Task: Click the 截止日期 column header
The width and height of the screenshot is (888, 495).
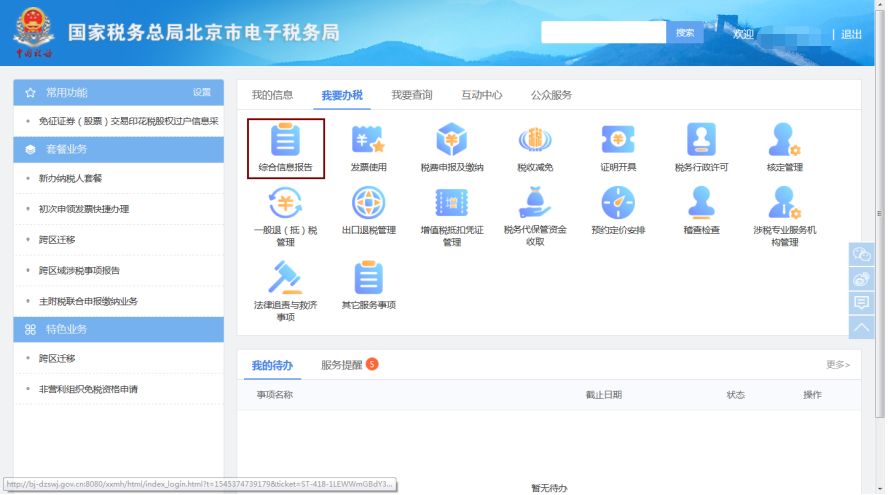Action: pos(604,395)
